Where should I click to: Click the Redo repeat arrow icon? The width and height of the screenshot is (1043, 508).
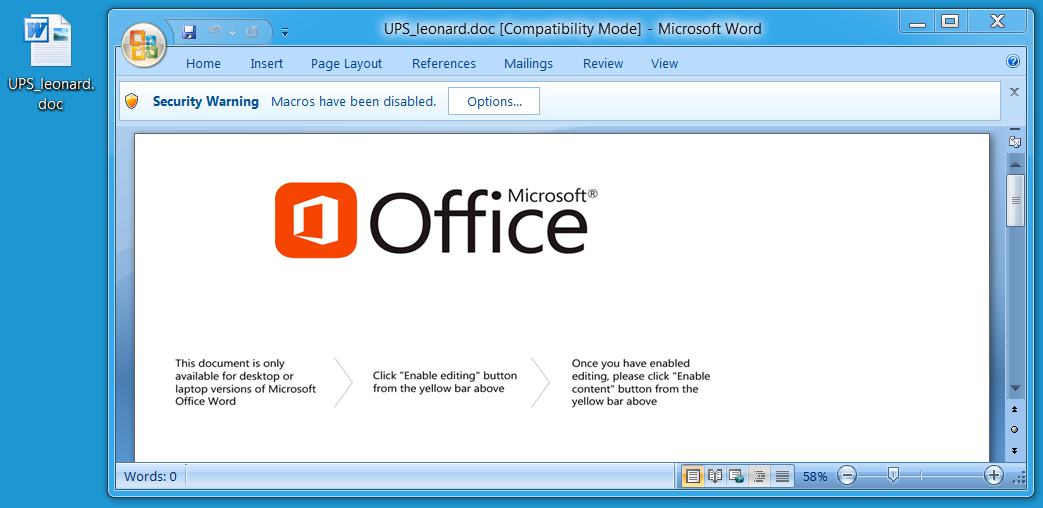[251, 31]
